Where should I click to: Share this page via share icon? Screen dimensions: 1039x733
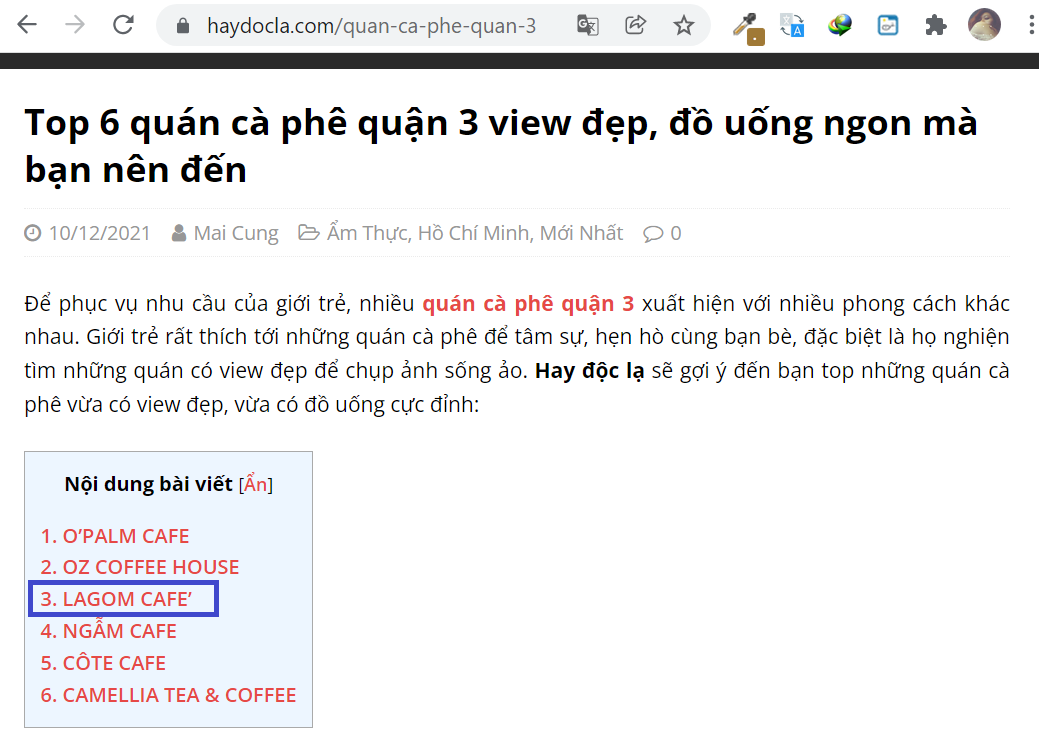point(636,25)
